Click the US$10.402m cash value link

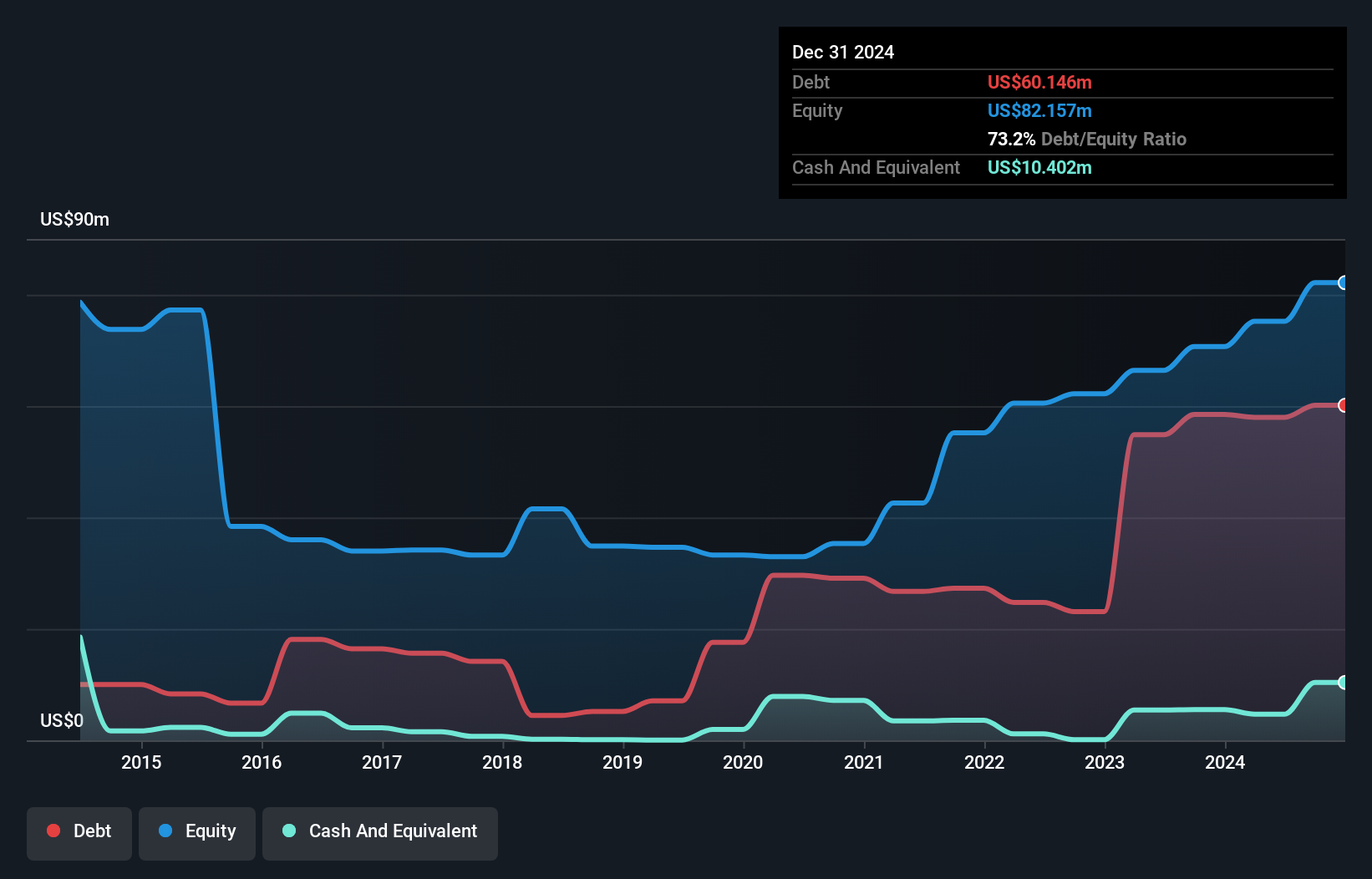1039,168
